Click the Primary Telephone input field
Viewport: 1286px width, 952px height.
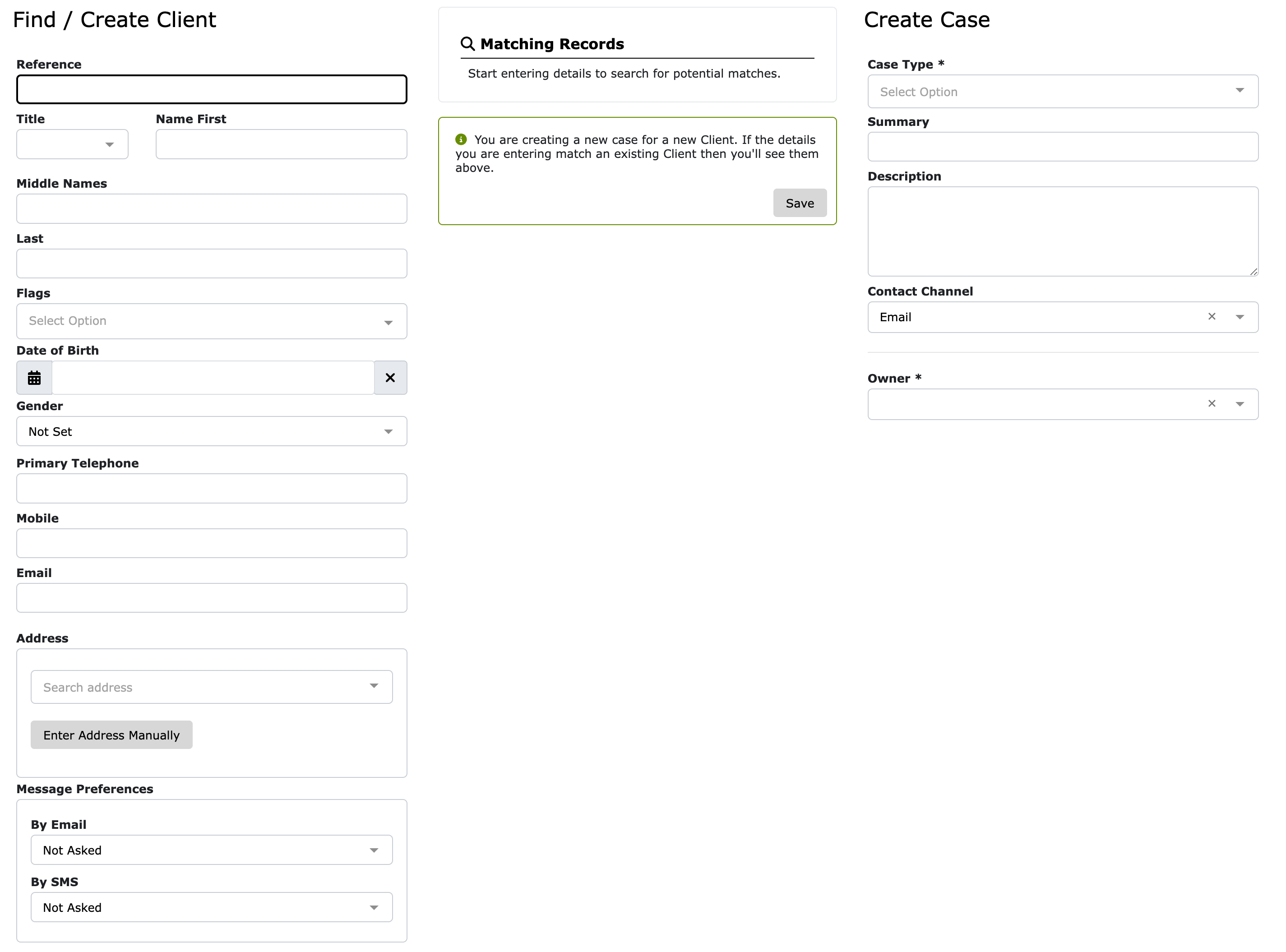212,489
